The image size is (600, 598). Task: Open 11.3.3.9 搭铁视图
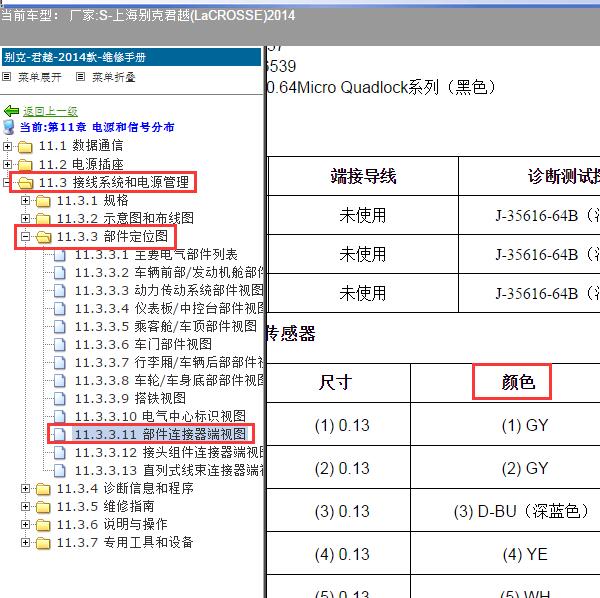pos(130,399)
